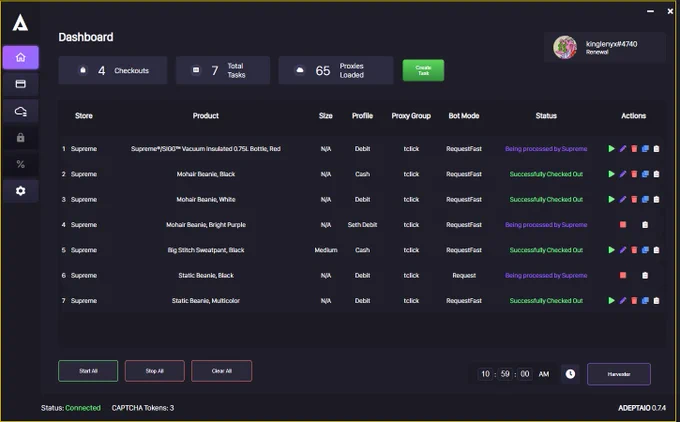
Task: Click the Total Tasks counter card
Action: pos(223,70)
